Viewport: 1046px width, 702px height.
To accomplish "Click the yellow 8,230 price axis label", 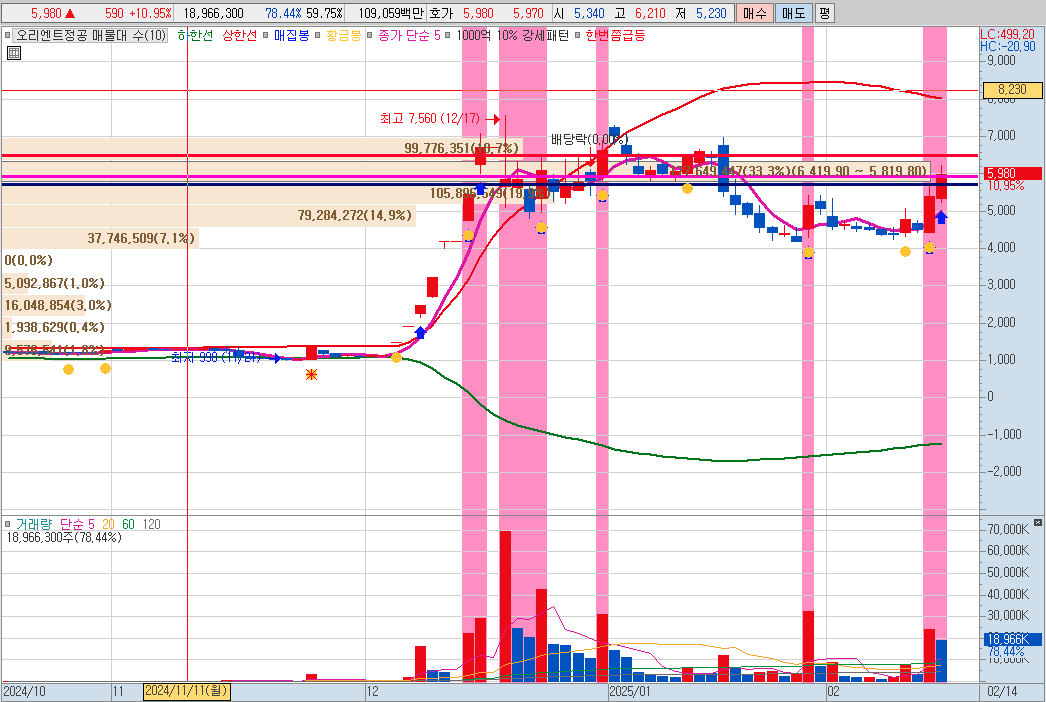I will [1012, 89].
